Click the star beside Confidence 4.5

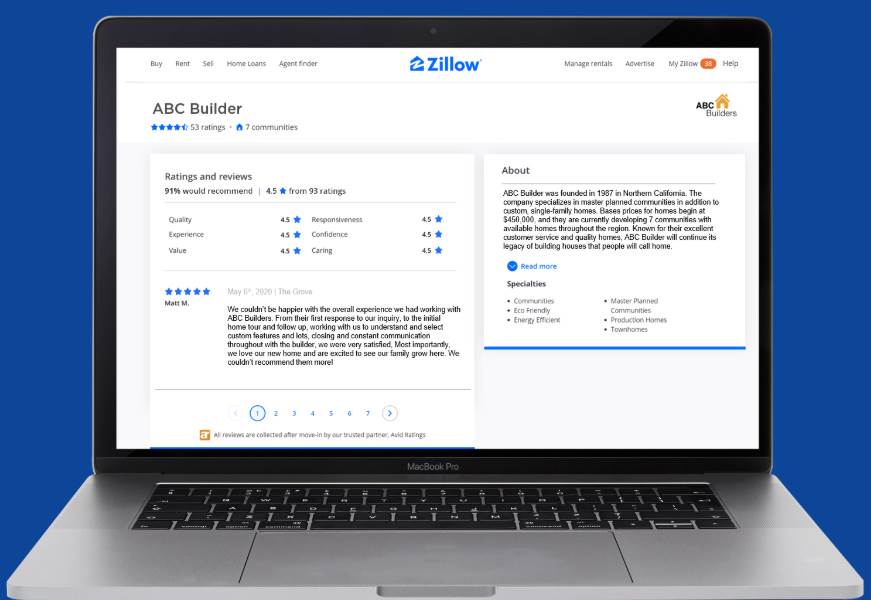point(439,234)
